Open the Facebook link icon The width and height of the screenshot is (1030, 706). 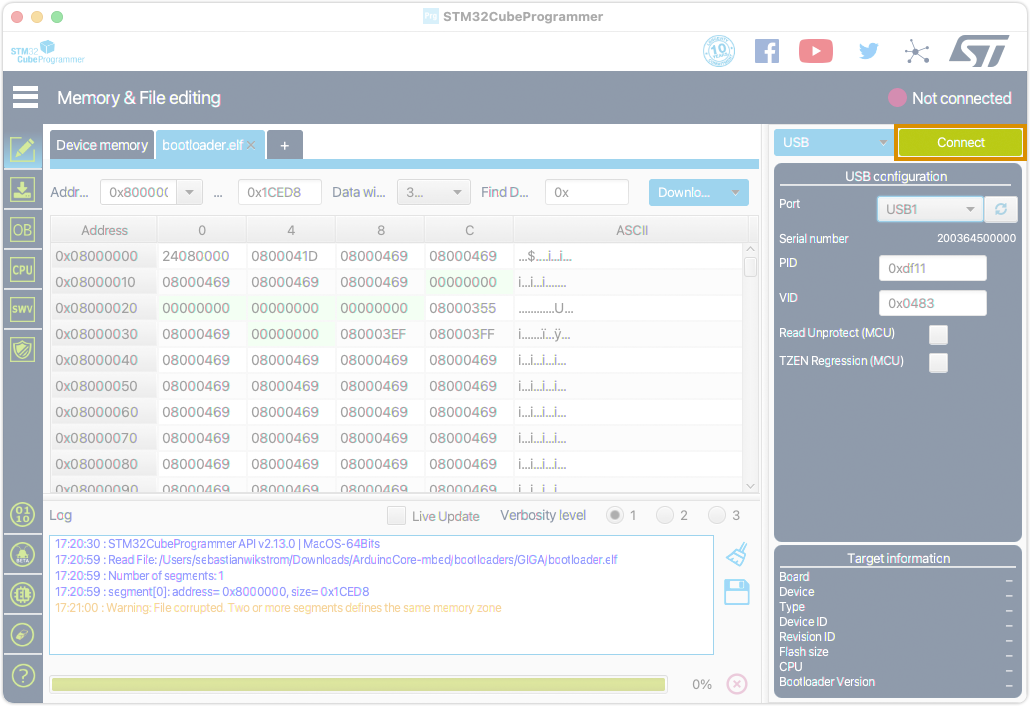[x=767, y=51]
